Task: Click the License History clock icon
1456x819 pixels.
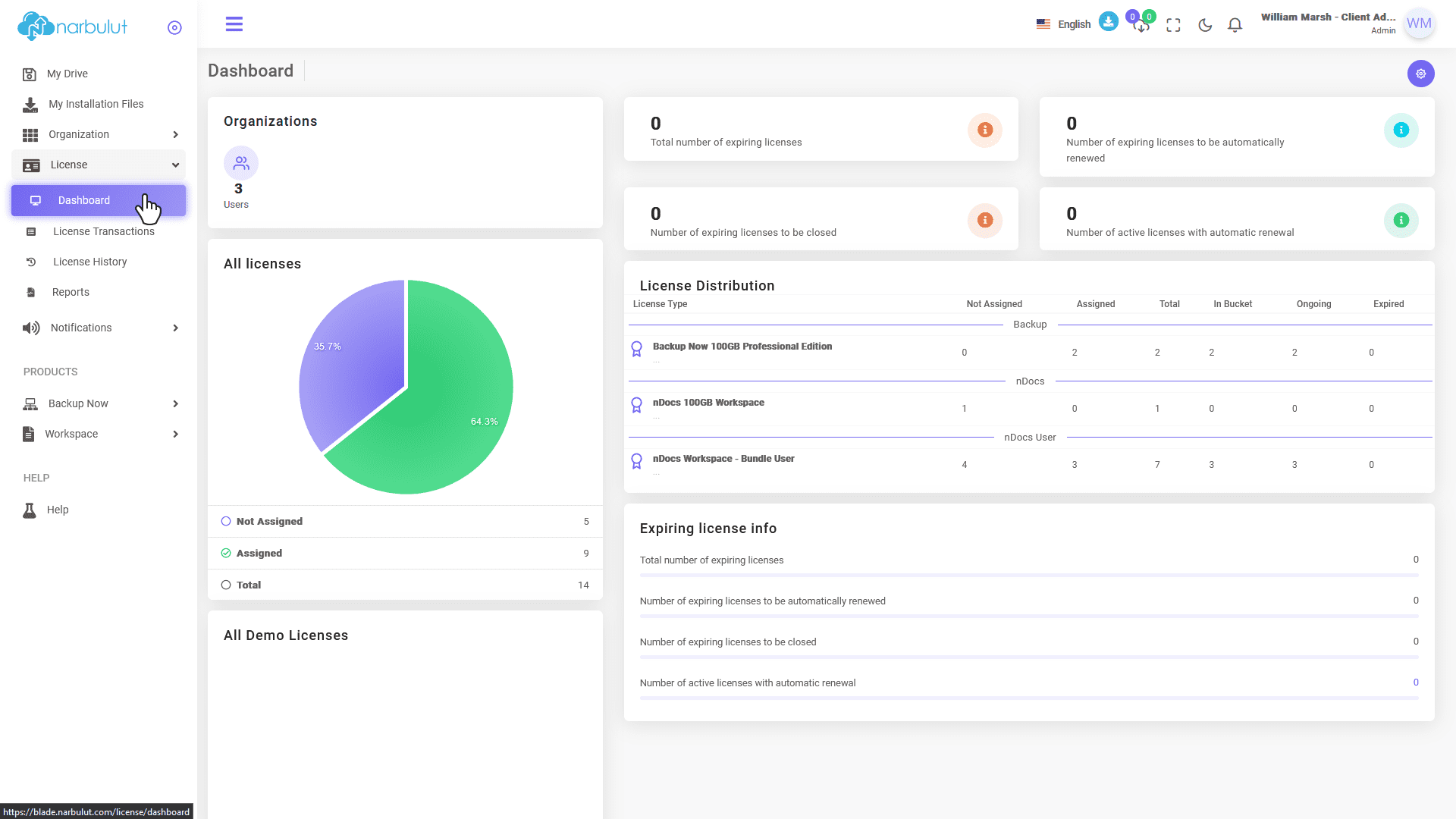Action: click(x=31, y=262)
